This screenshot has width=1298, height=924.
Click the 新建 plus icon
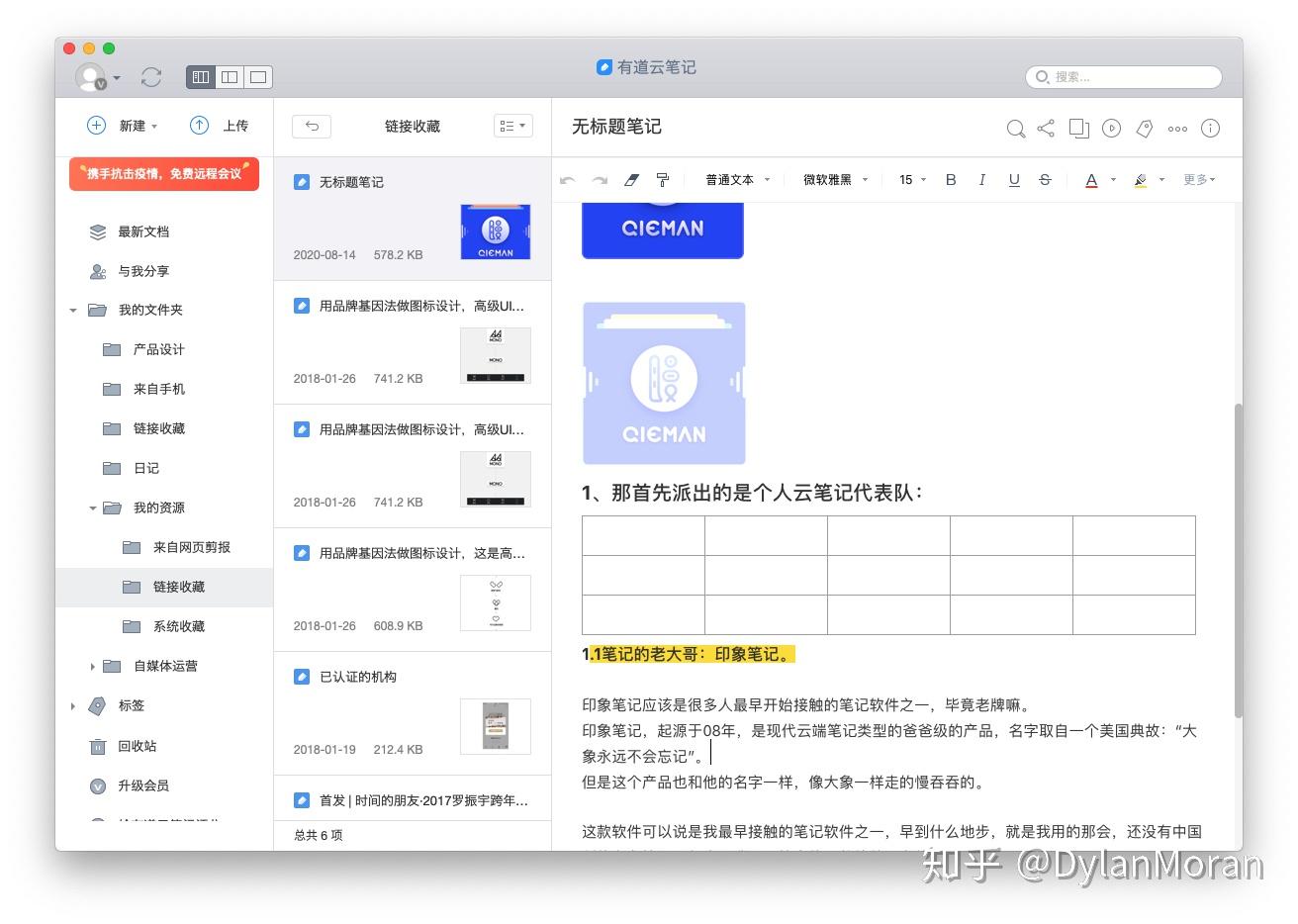[97, 126]
